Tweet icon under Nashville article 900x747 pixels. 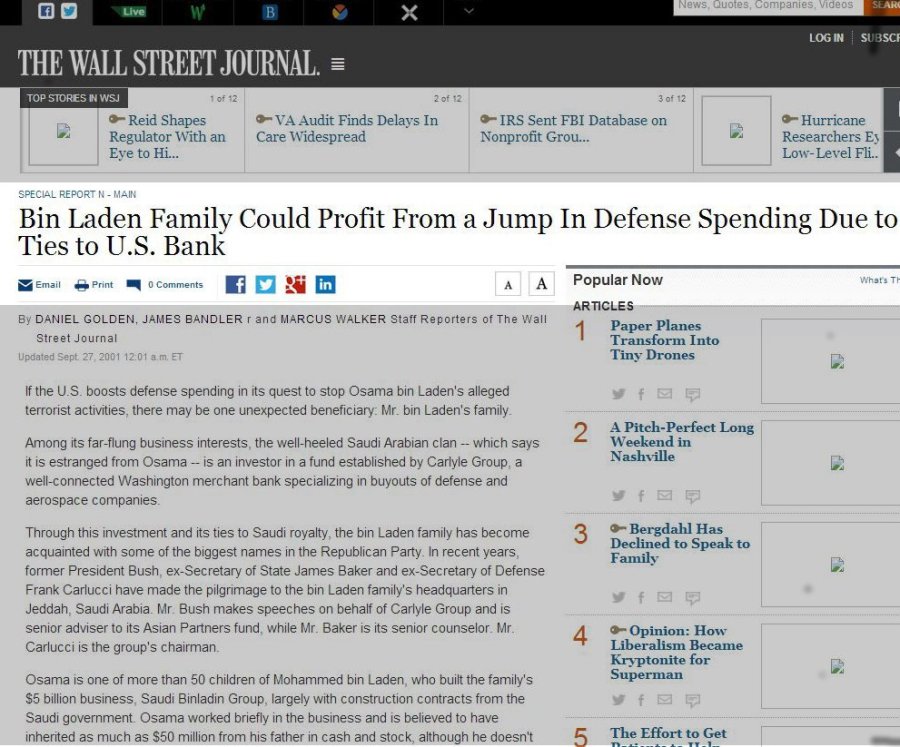click(x=618, y=496)
